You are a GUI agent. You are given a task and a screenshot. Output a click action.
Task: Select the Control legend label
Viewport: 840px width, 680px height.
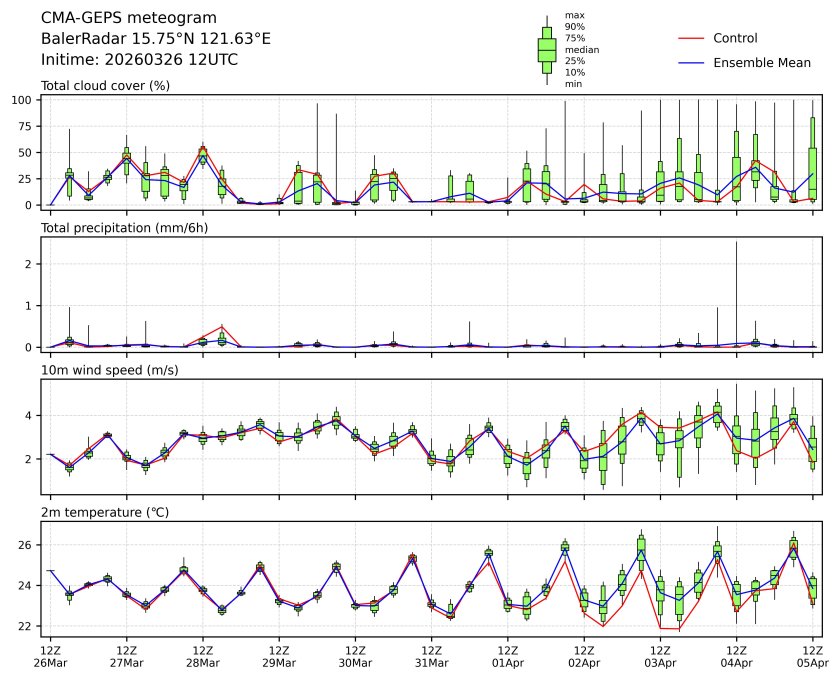click(x=735, y=38)
